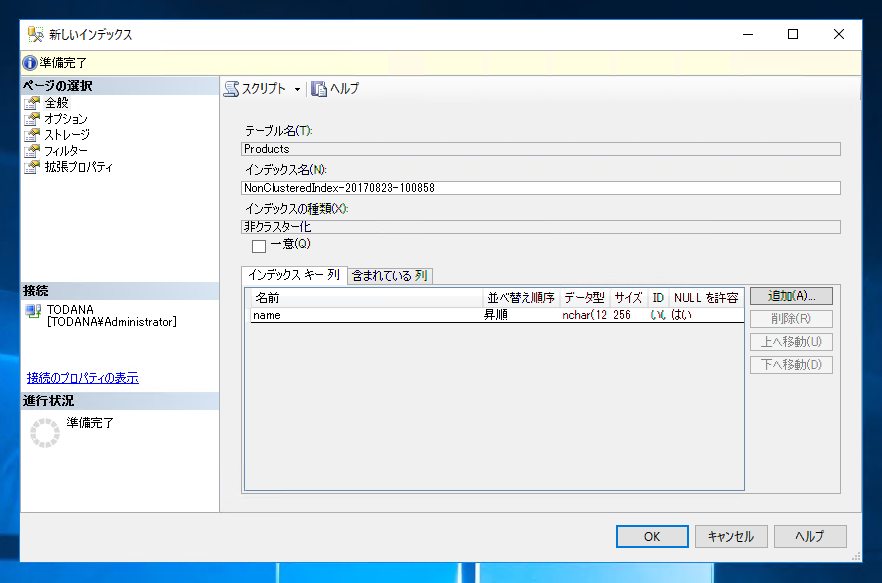Image resolution: width=882 pixels, height=583 pixels.
Task: Open 接続のプロパティの表示 link
Action: tap(83, 378)
